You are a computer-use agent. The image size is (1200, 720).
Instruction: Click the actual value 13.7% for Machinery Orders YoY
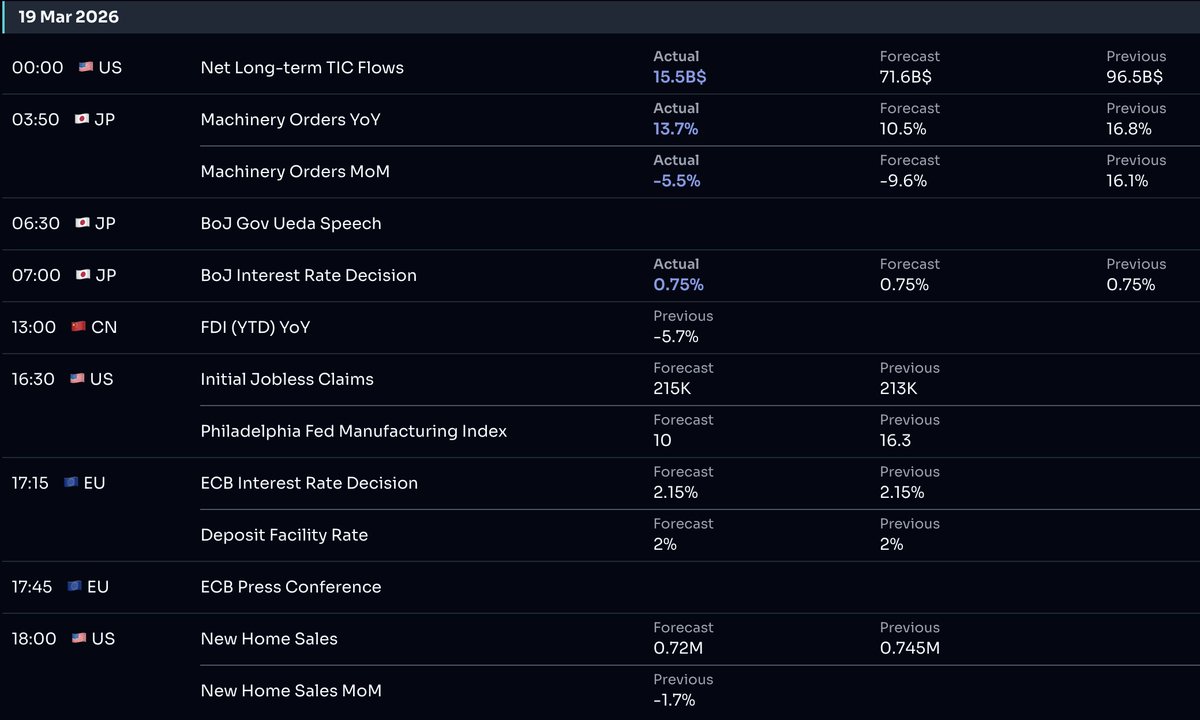click(x=676, y=128)
